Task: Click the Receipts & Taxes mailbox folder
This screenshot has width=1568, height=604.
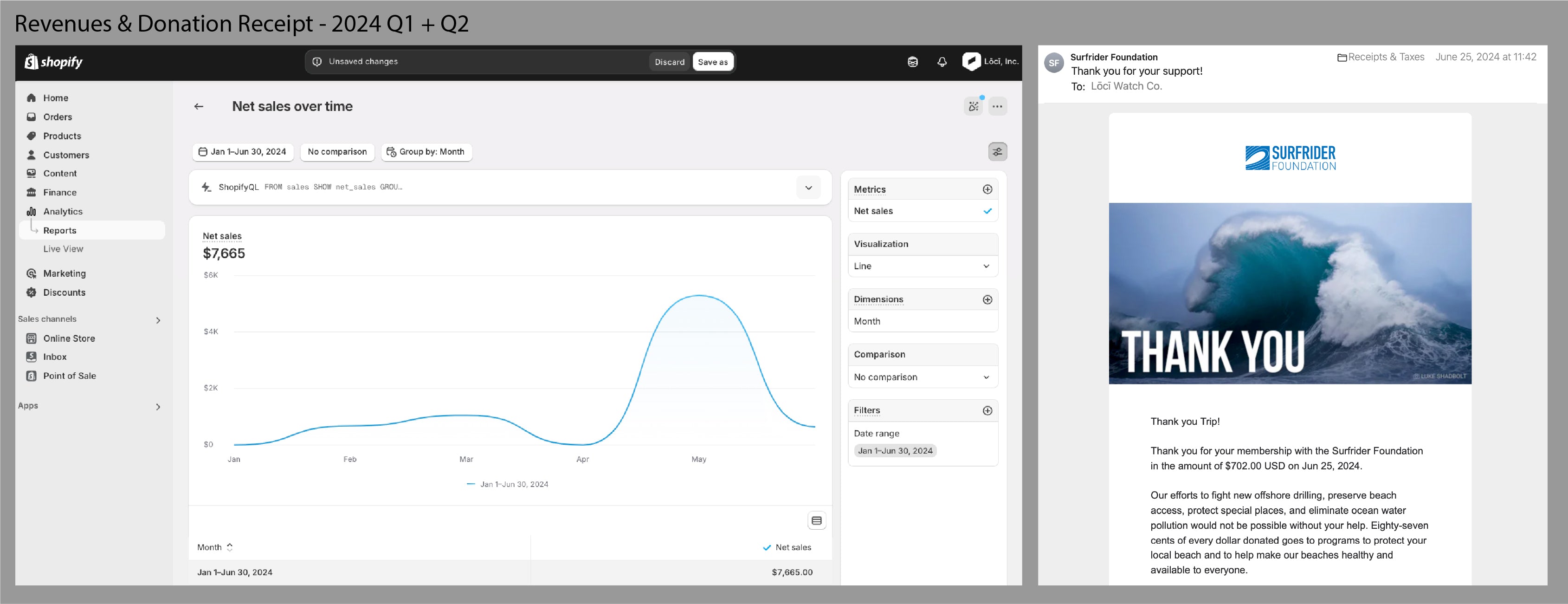Action: 1381,57
